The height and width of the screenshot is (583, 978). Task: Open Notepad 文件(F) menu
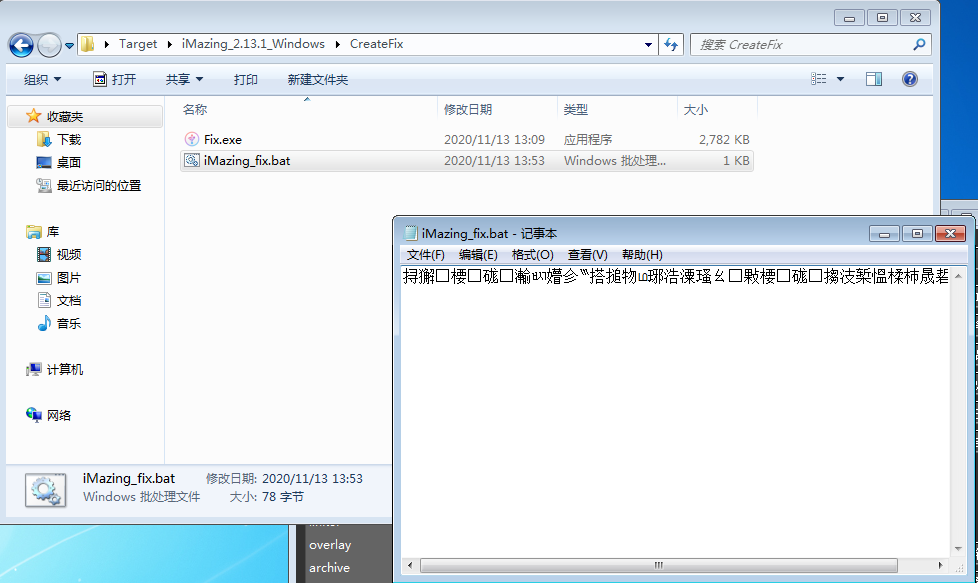pos(425,254)
